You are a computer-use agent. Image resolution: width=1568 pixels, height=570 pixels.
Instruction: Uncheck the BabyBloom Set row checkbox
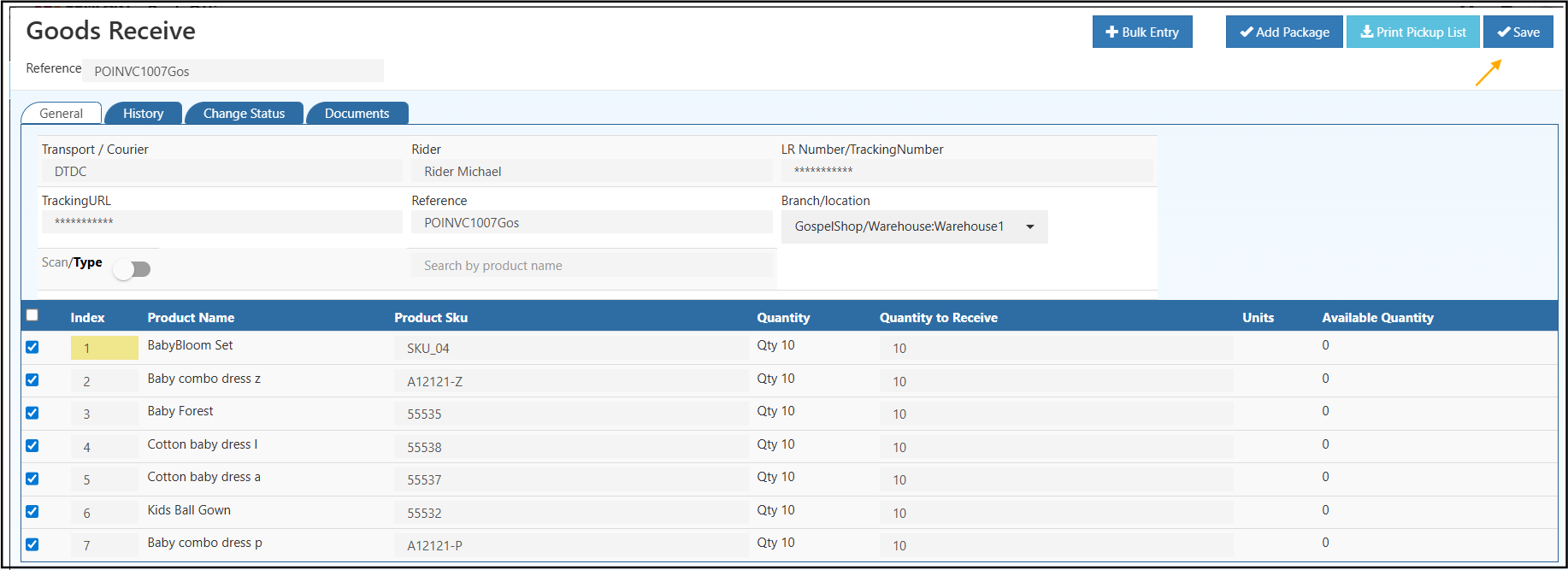coord(32,347)
